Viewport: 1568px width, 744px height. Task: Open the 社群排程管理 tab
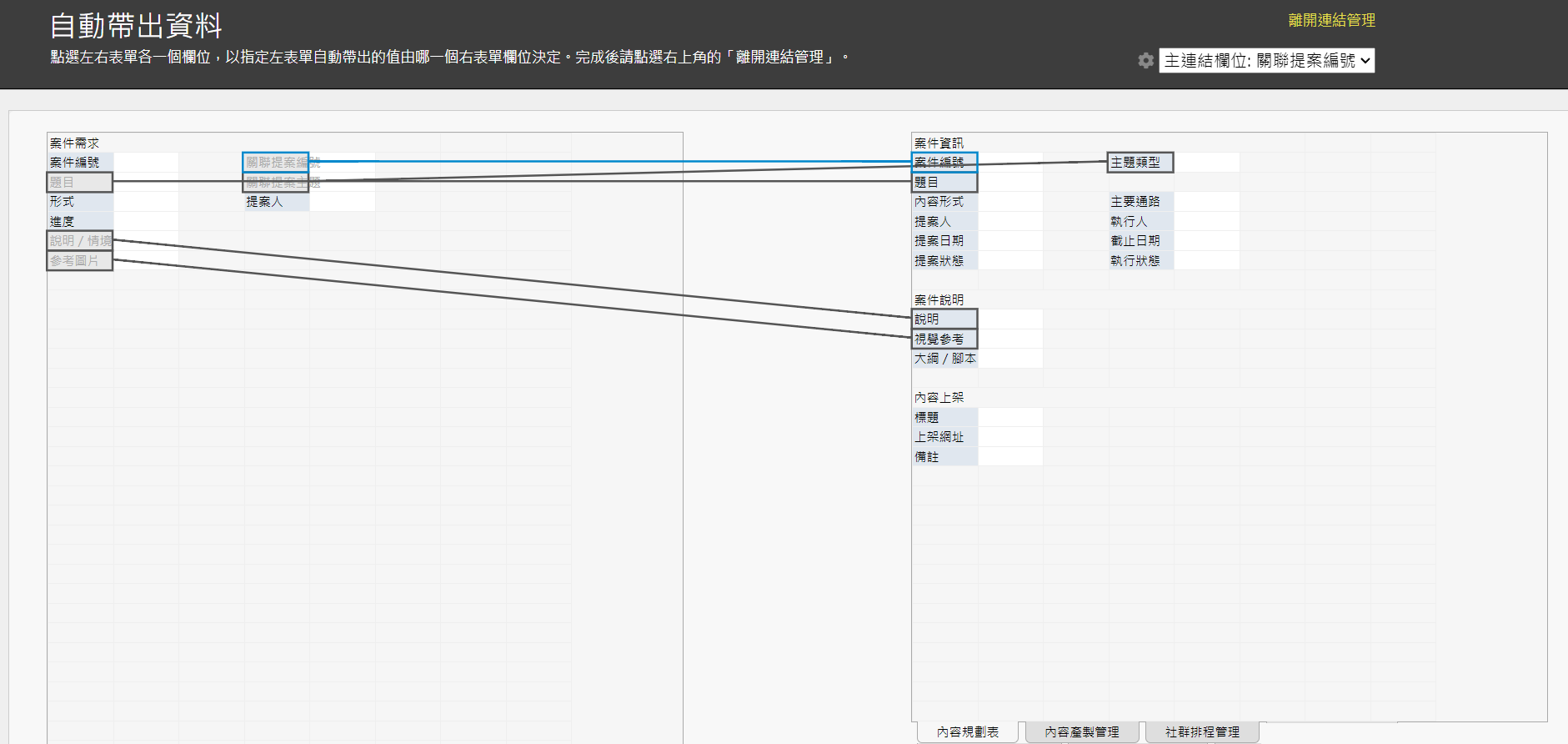point(1202,731)
